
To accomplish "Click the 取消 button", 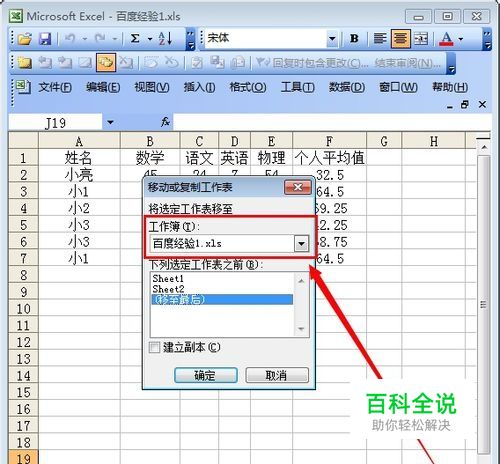I will coord(277,375).
